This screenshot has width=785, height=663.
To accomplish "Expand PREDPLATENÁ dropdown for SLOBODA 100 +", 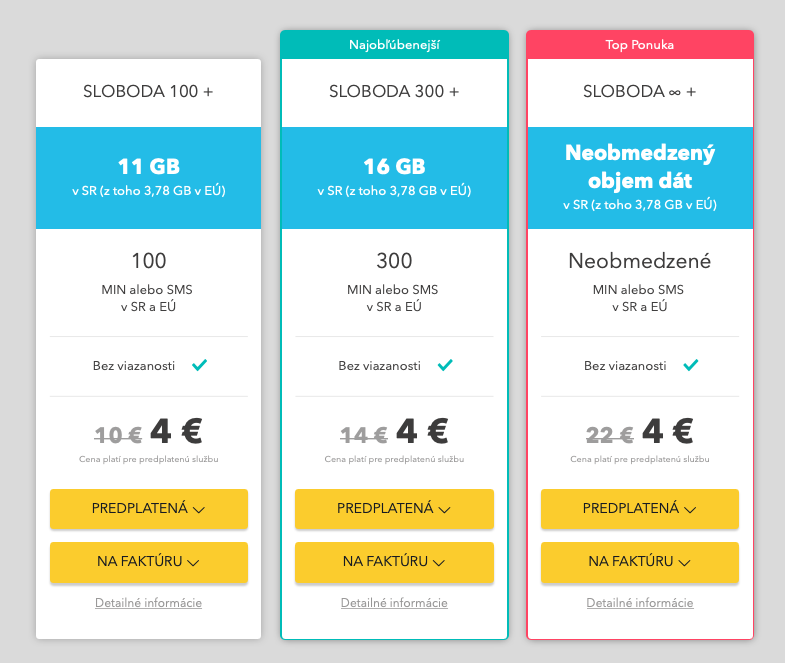I will 149,509.
